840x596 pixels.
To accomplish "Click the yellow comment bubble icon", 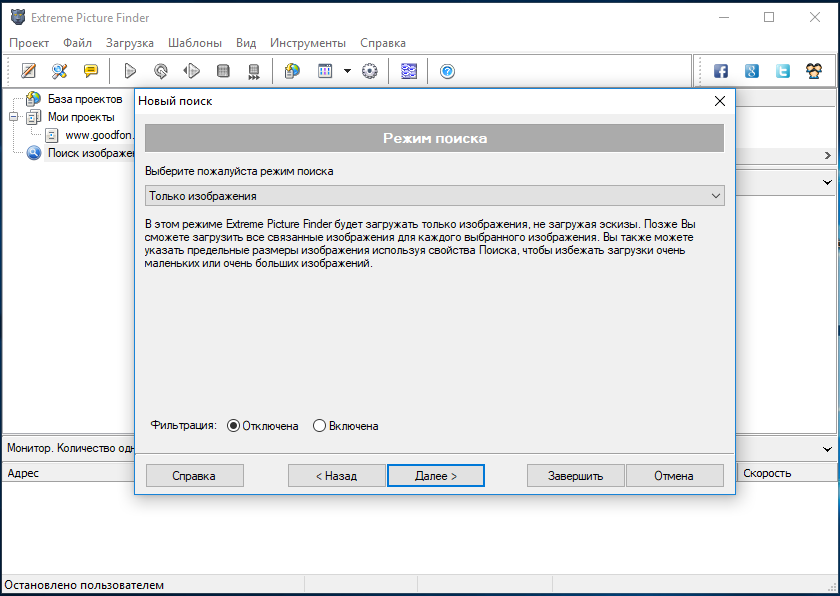I will (91, 71).
